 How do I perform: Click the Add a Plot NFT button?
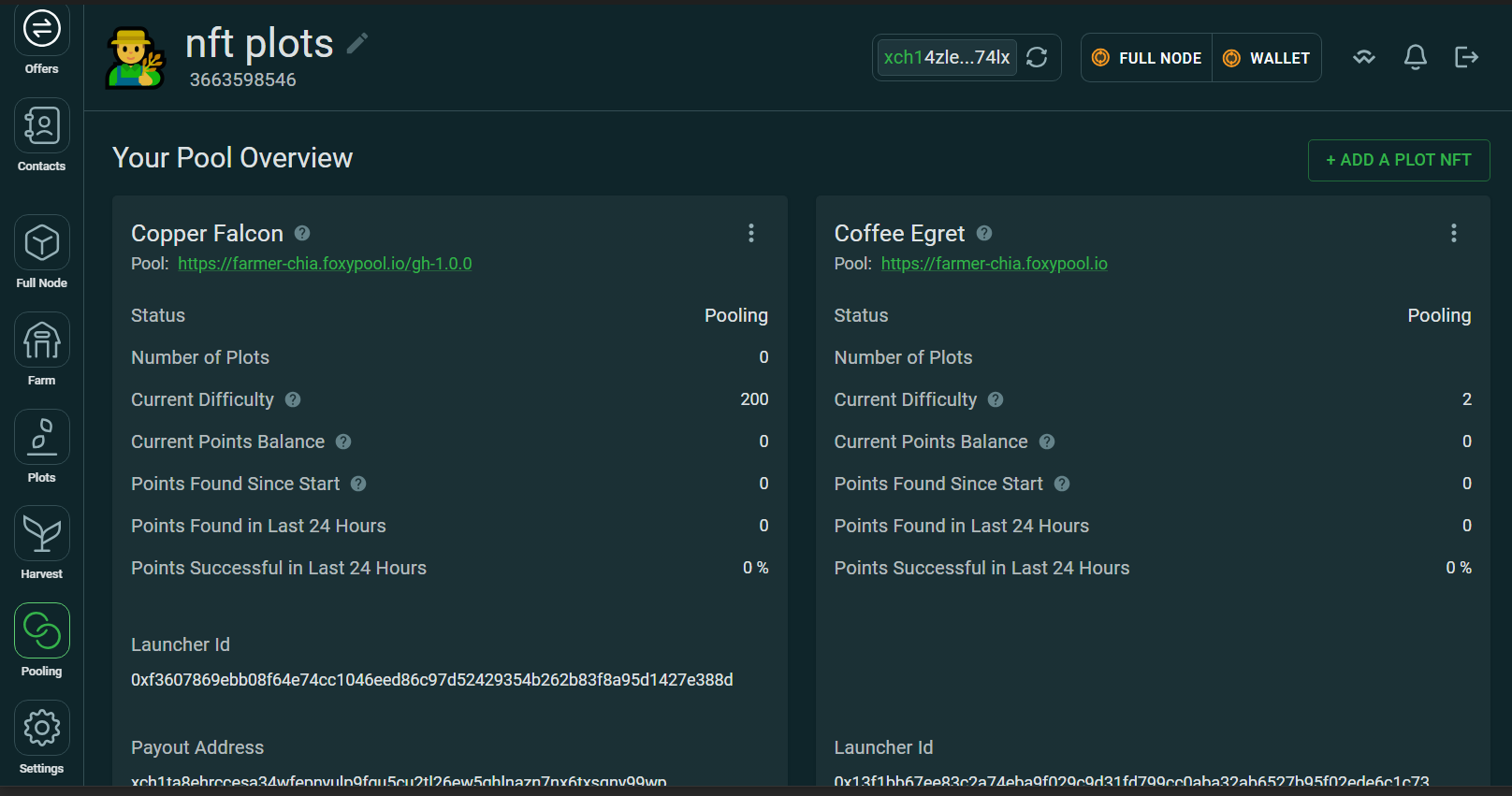tap(1398, 160)
